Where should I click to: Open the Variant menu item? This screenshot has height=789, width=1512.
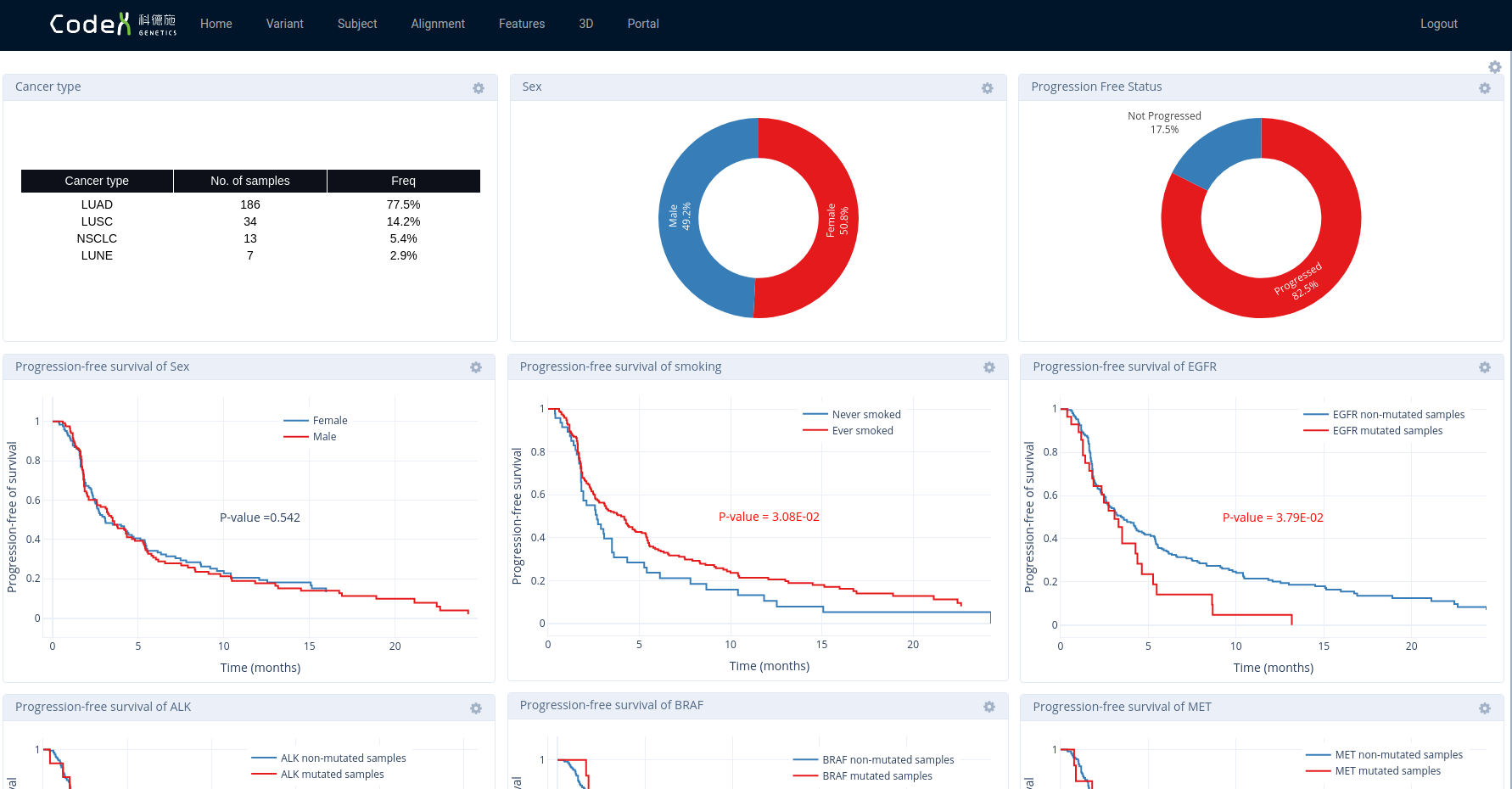point(284,24)
